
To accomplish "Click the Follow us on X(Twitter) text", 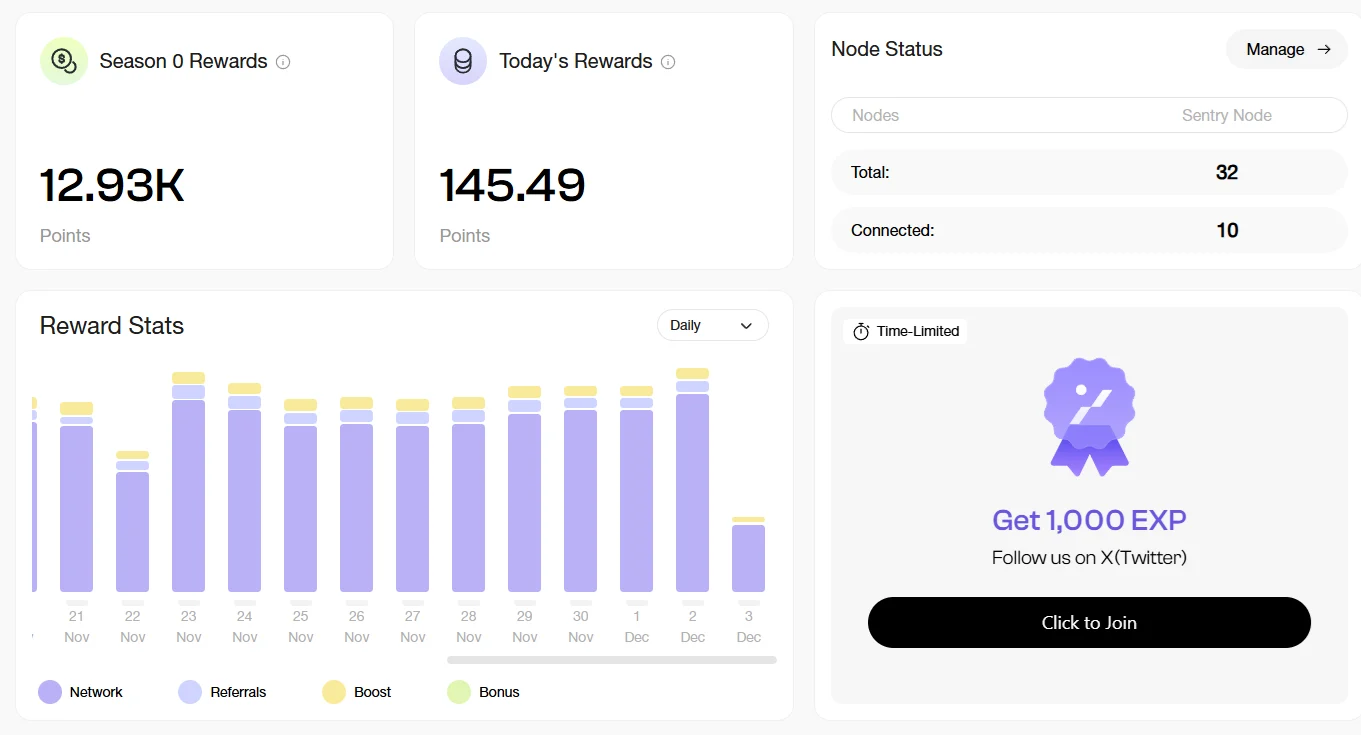I will point(1089,557).
